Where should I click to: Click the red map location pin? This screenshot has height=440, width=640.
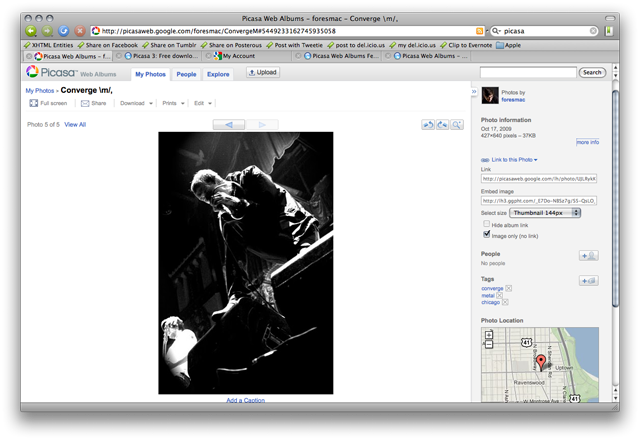[x=541, y=362]
